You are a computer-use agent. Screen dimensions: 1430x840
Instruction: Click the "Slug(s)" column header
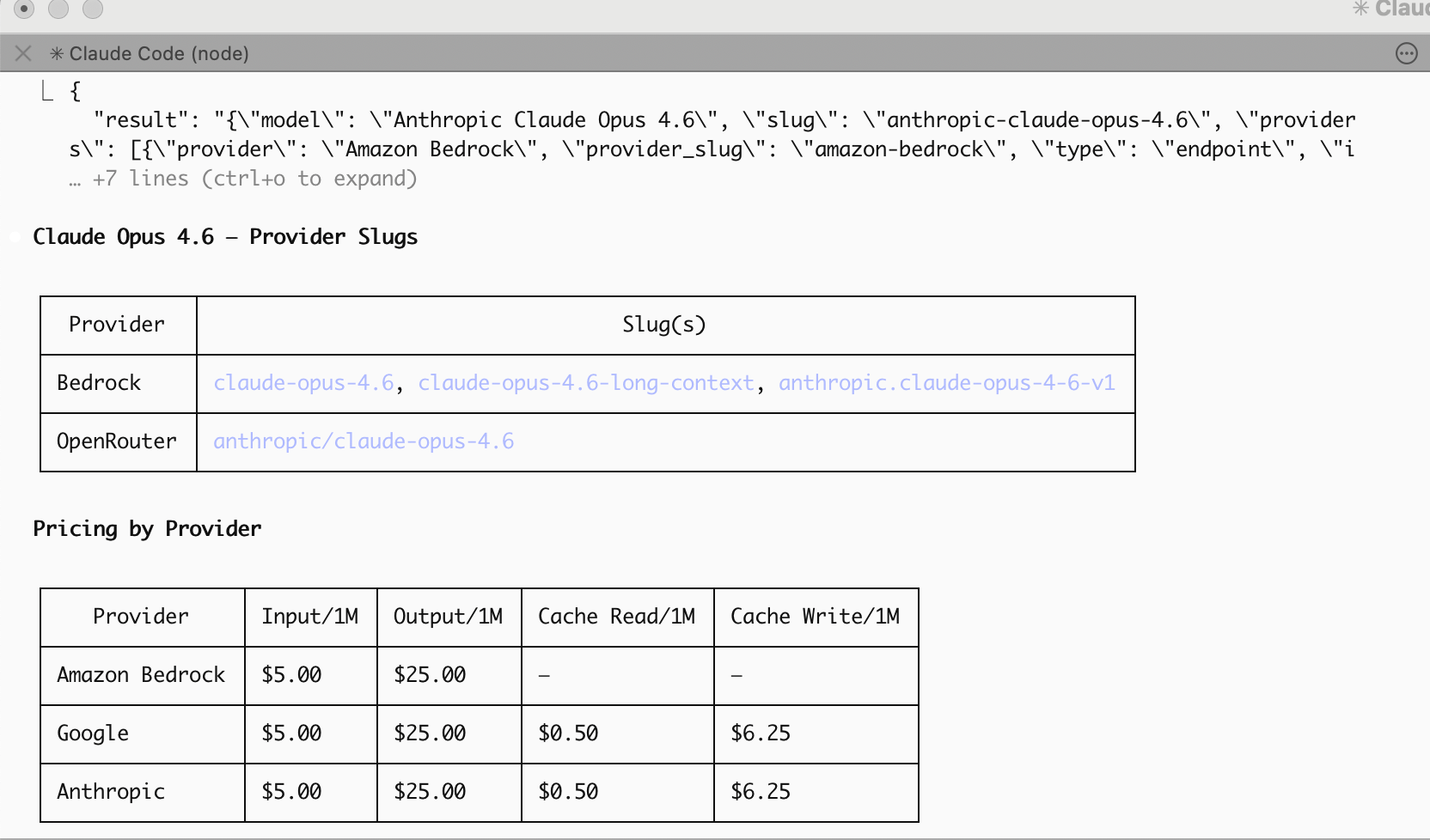point(664,325)
